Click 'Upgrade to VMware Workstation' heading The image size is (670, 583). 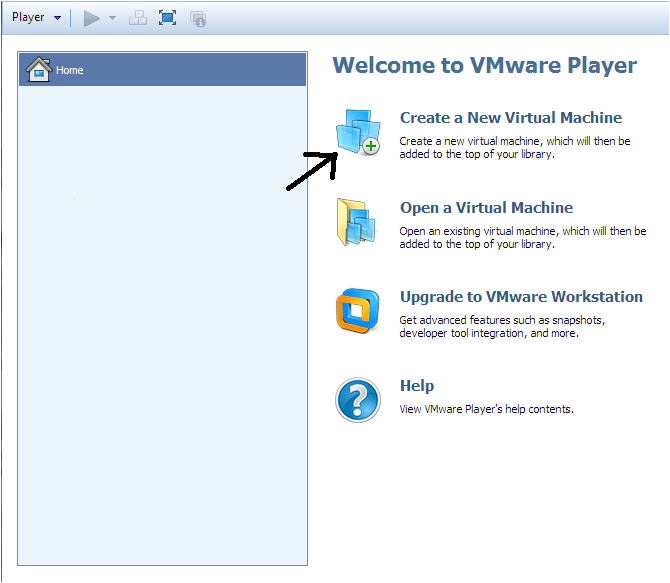(521, 297)
